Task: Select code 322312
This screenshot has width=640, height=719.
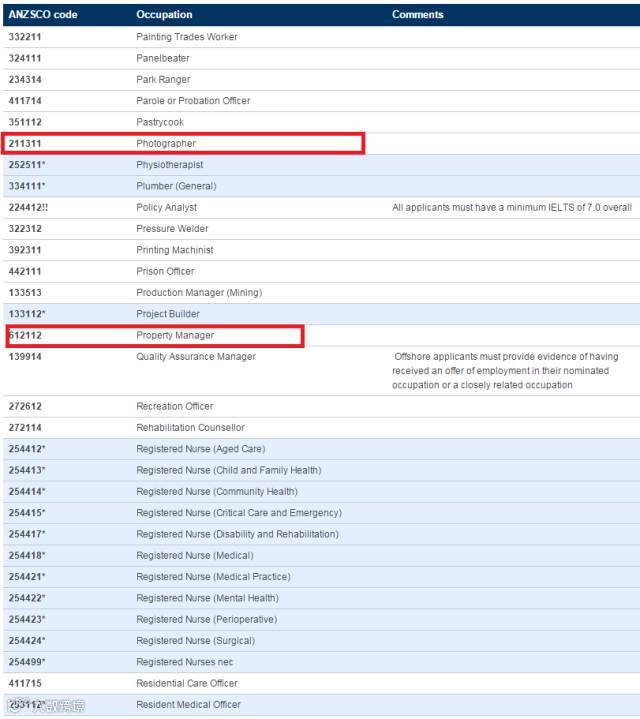Action: tap(25, 228)
